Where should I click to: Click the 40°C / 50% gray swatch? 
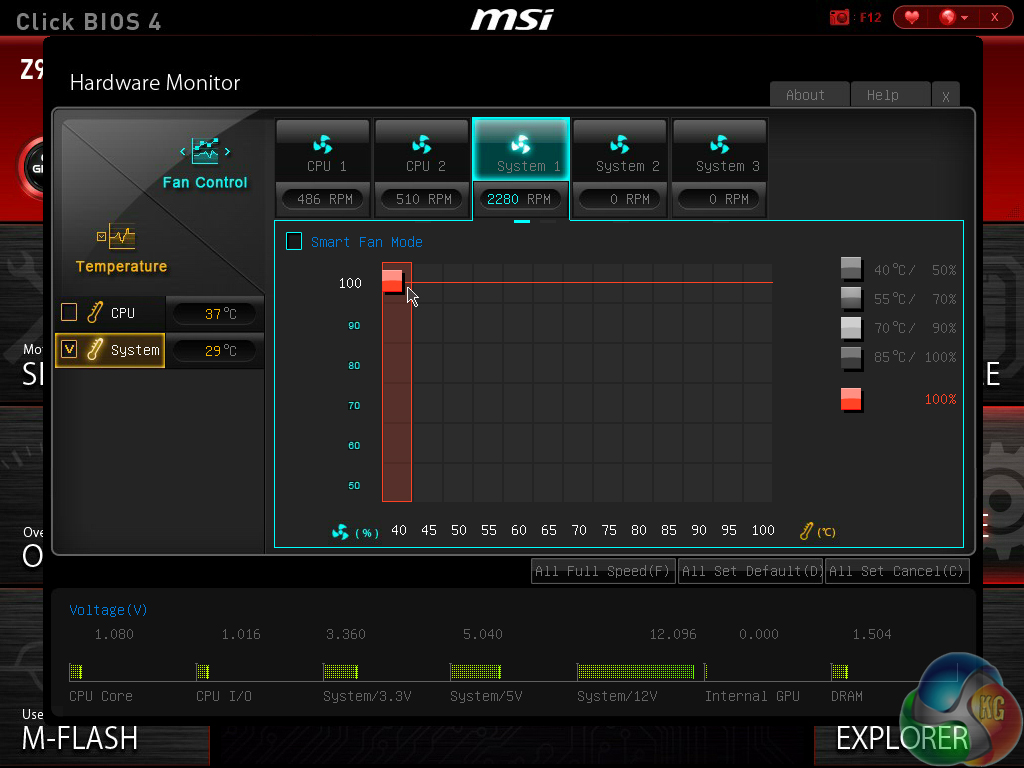(851, 268)
